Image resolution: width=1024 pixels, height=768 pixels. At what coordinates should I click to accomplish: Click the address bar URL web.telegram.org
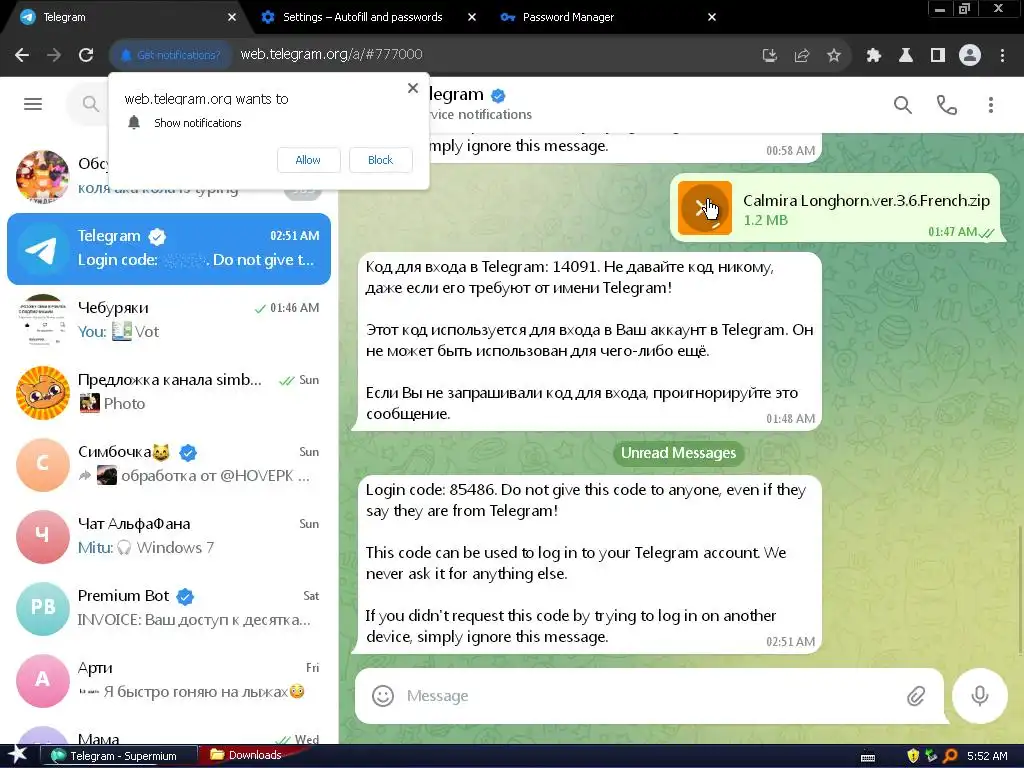point(331,54)
